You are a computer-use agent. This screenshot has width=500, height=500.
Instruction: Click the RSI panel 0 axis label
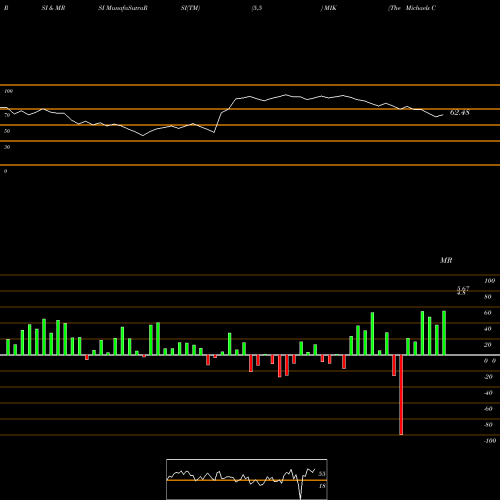[5, 171]
